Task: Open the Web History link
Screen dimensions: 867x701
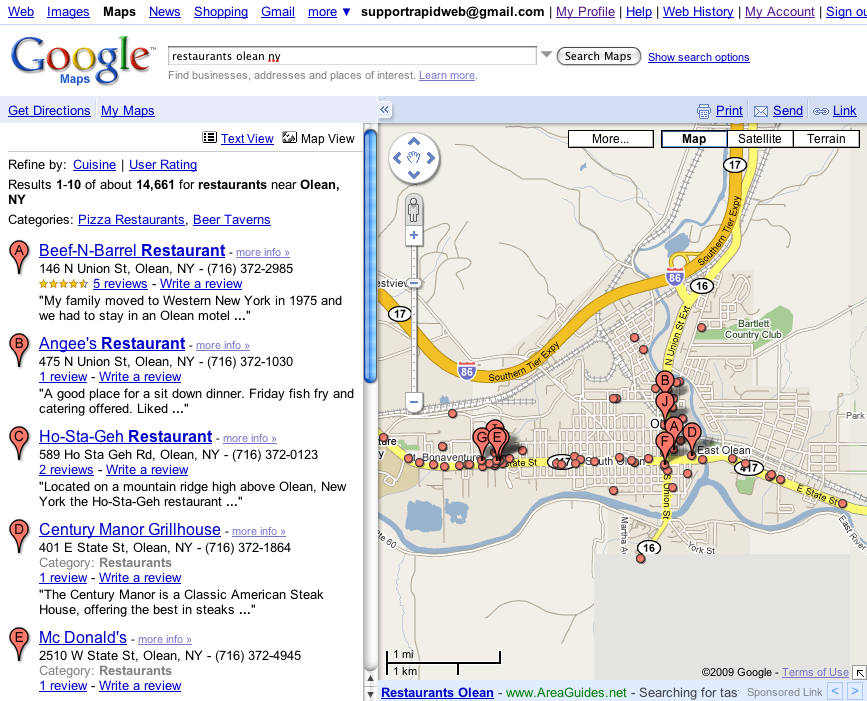Action: 698,12
